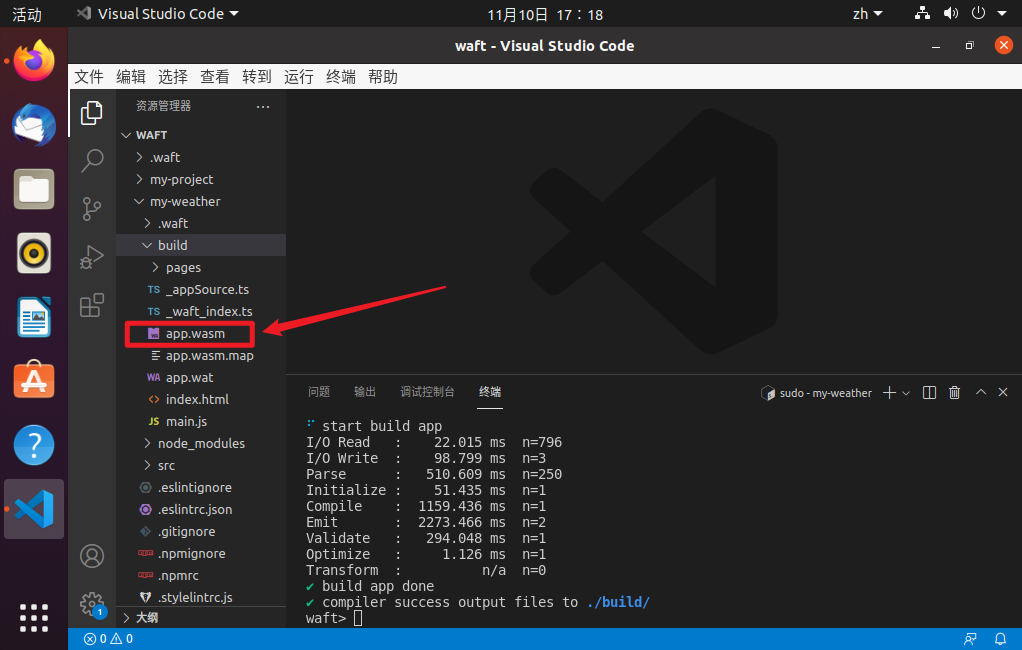Click the ./build/ link in terminal
The height and width of the screenshot is (650, 1022).
tap(618, 602)
